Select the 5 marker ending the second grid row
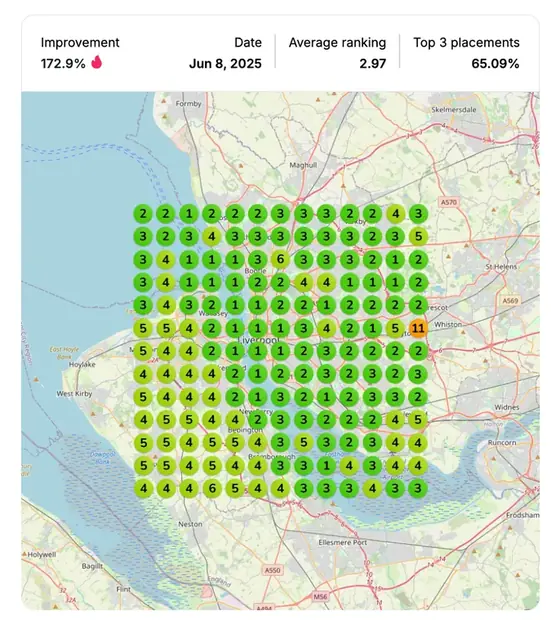The image size is (551, 620). pos(418,236)
